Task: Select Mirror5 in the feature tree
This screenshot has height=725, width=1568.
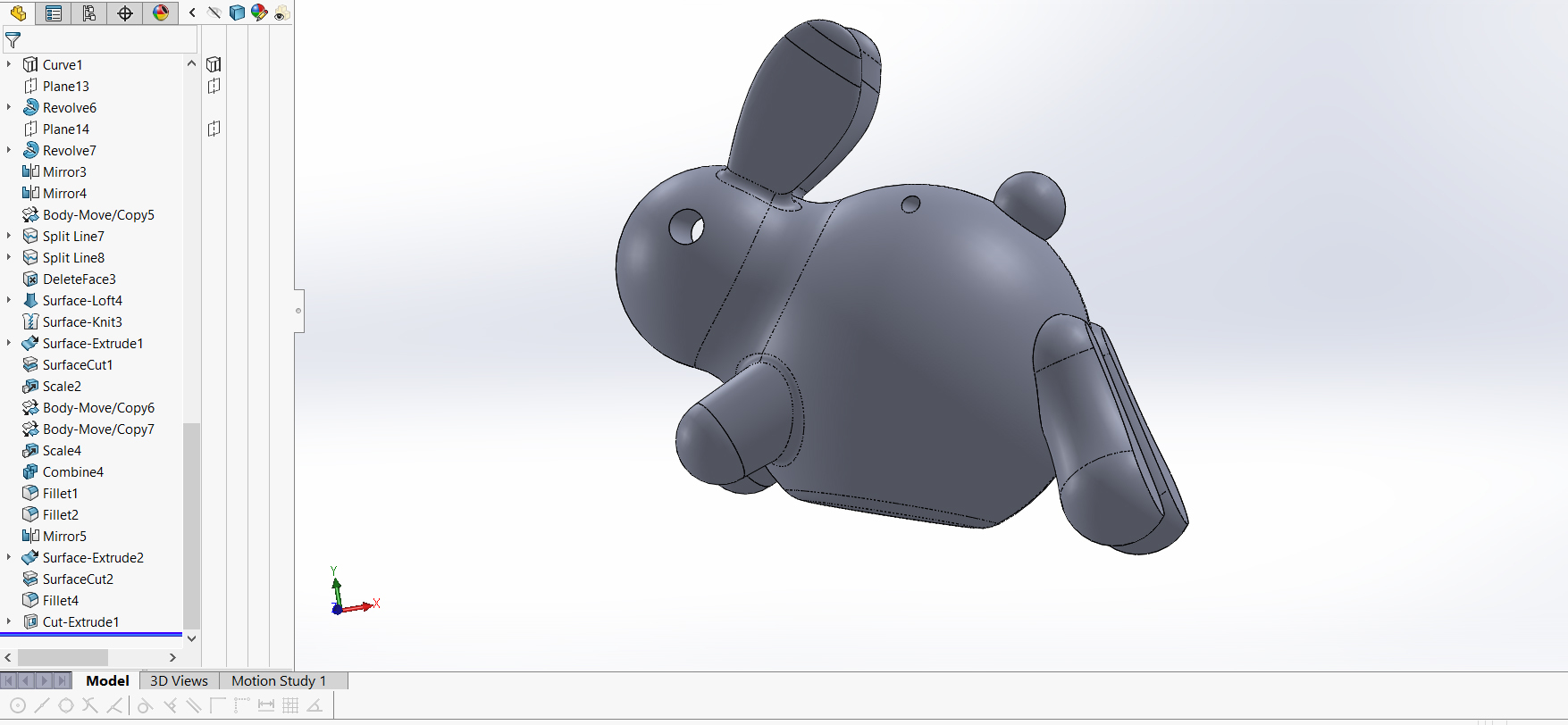Action: point(64,536)
